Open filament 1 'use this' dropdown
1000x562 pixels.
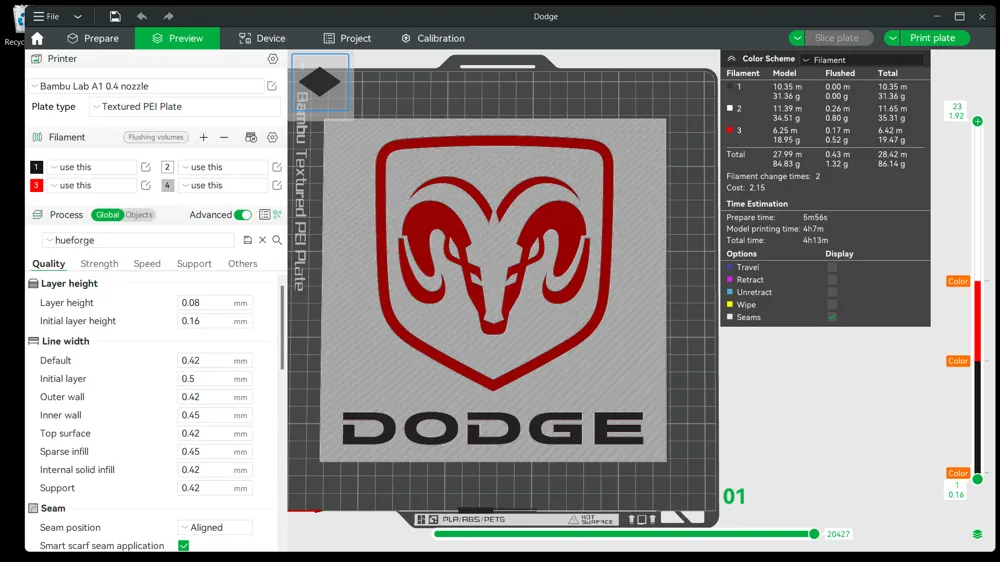pyautogui.click(x=92, y=167)
